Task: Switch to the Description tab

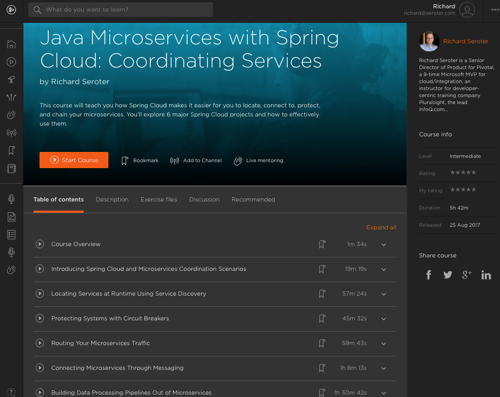Action: pyautogui.click(x=112, y=199)
